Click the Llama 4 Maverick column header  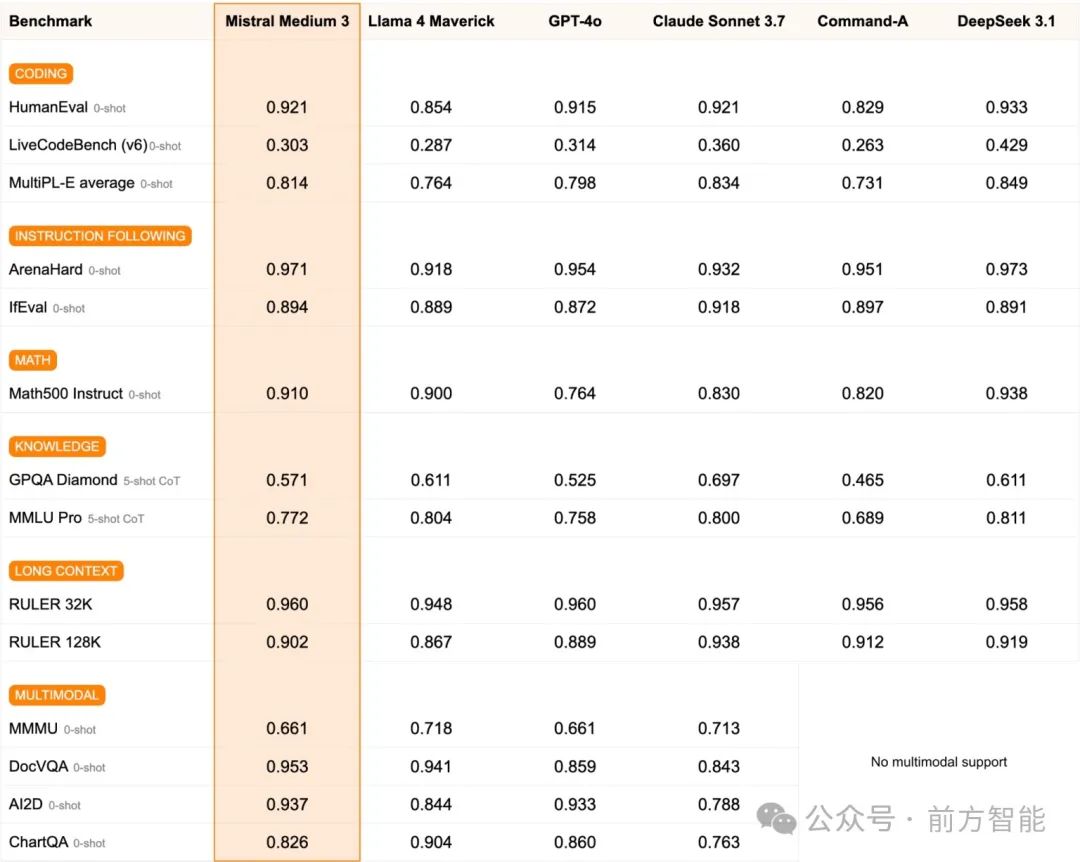[431, 21]
